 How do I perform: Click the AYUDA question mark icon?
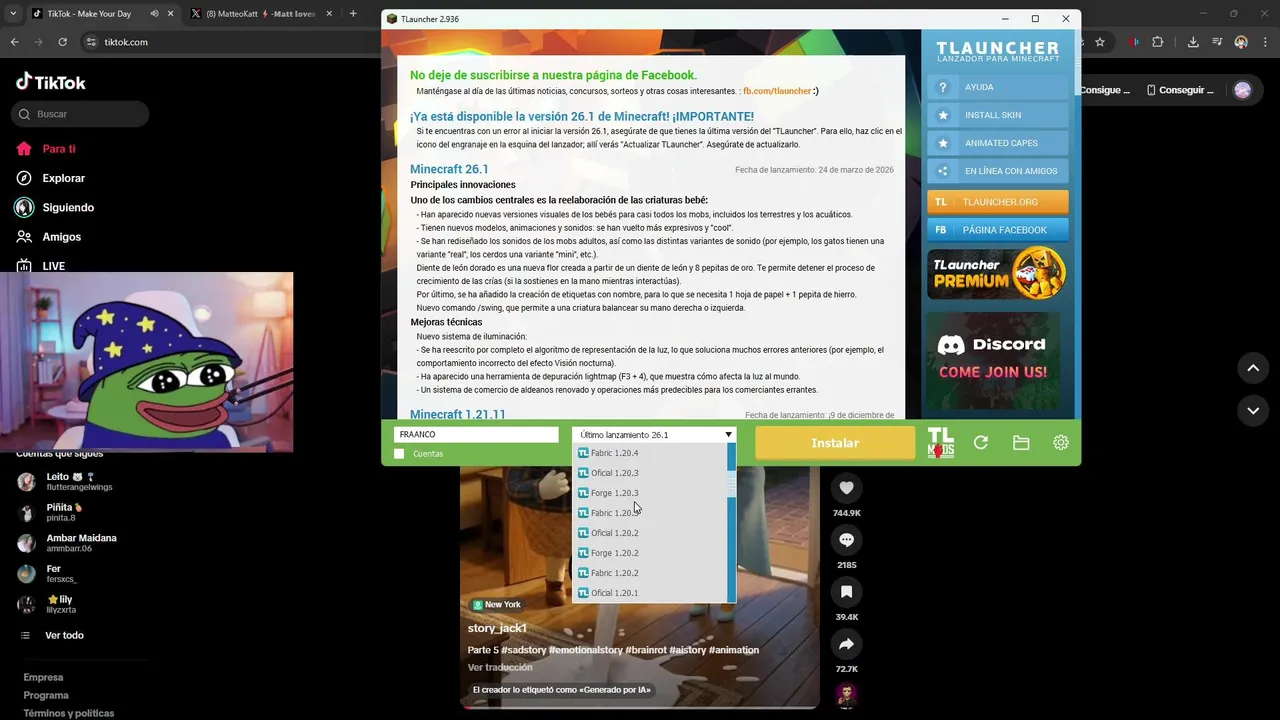[942, 87]
